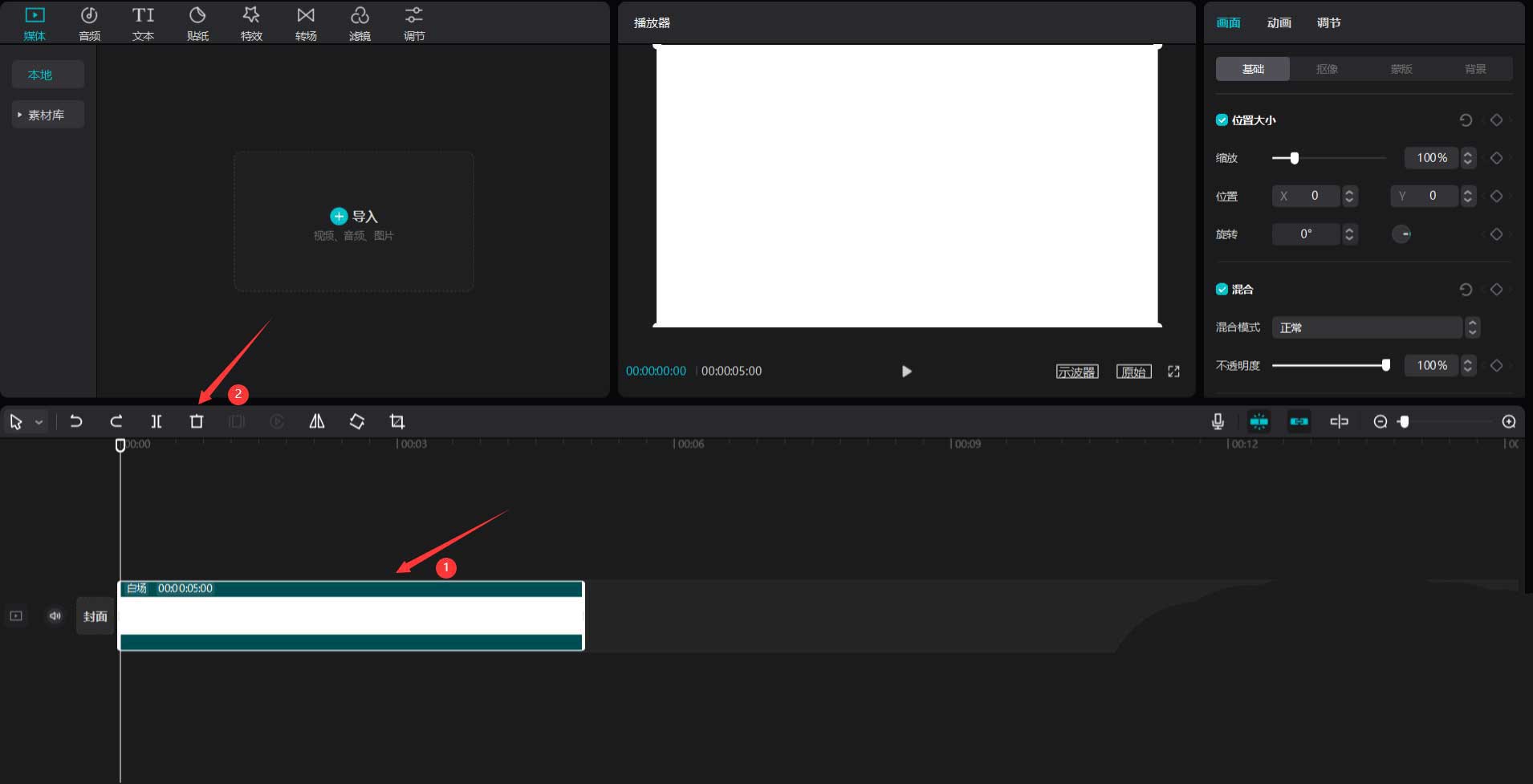The image size is (1533, 784).
Task: Select the 蒙版 mask sub-tab
Action: (x=1401, y=69)
